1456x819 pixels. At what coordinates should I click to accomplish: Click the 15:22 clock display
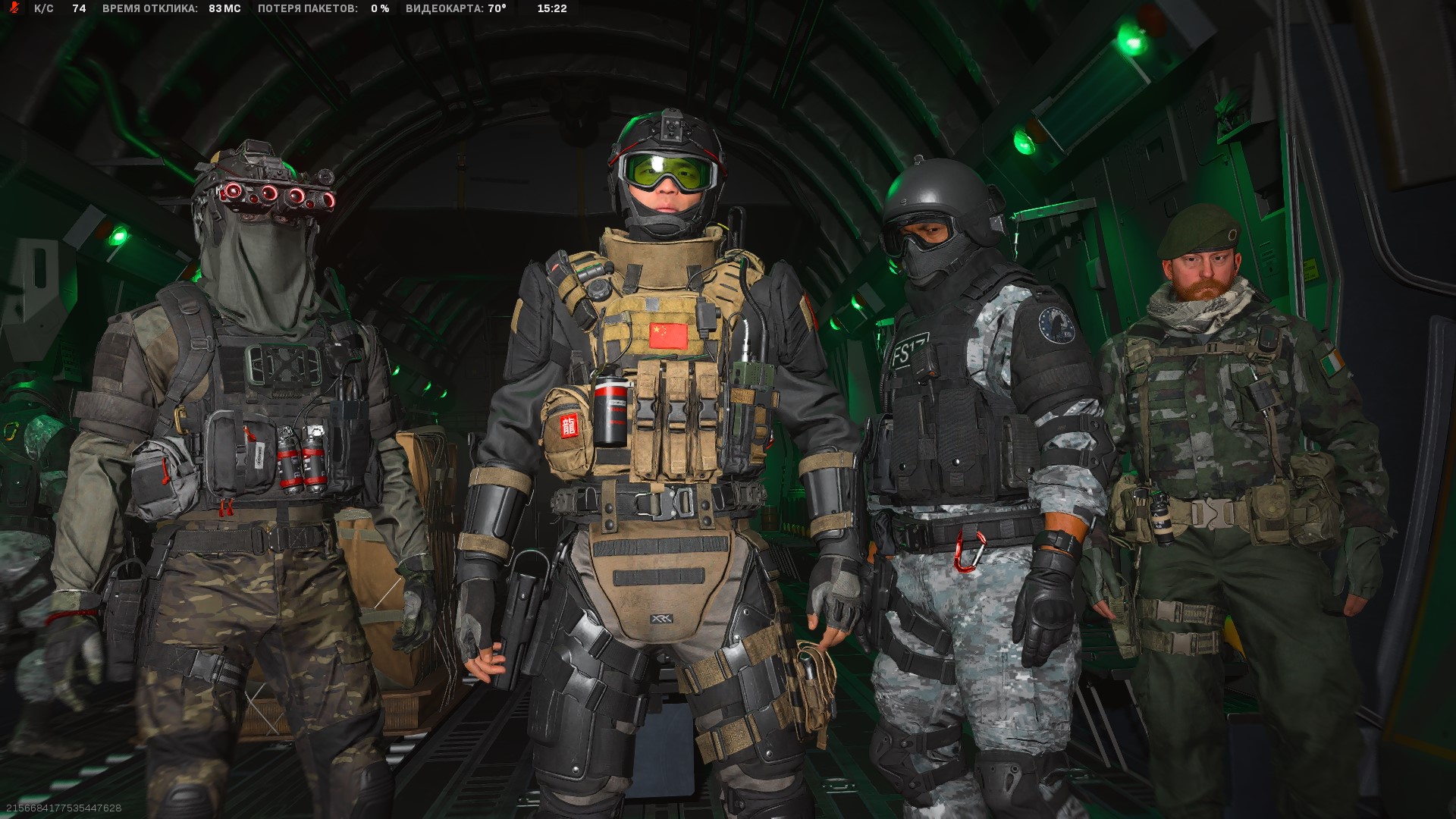pyautogui.click(x=551, y=8)
